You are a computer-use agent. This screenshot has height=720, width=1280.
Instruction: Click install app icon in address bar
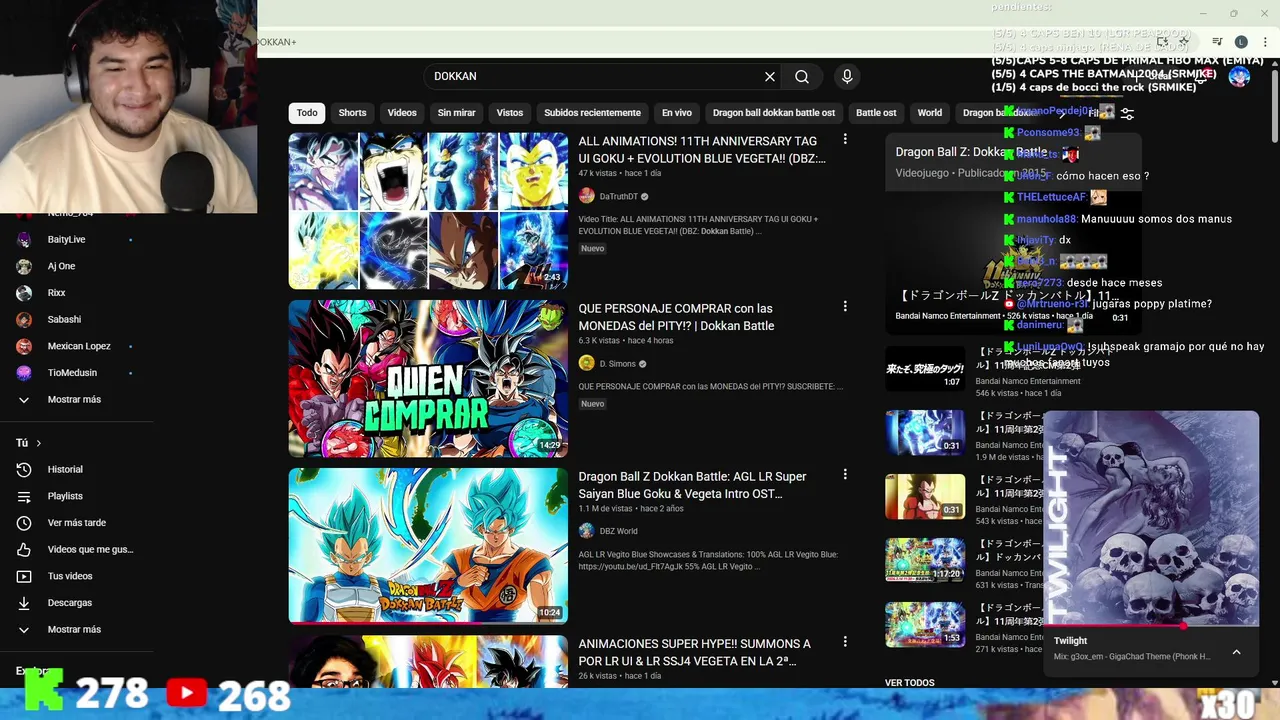pos(1163,42)
